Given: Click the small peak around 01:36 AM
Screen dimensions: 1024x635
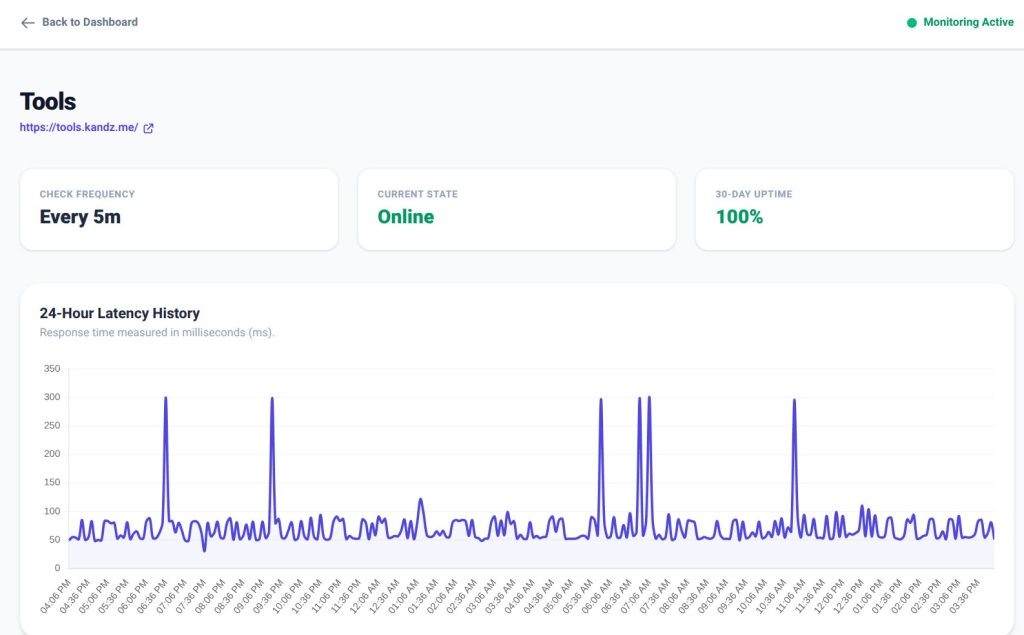Looking at the screenshot, I should point(421,500).
